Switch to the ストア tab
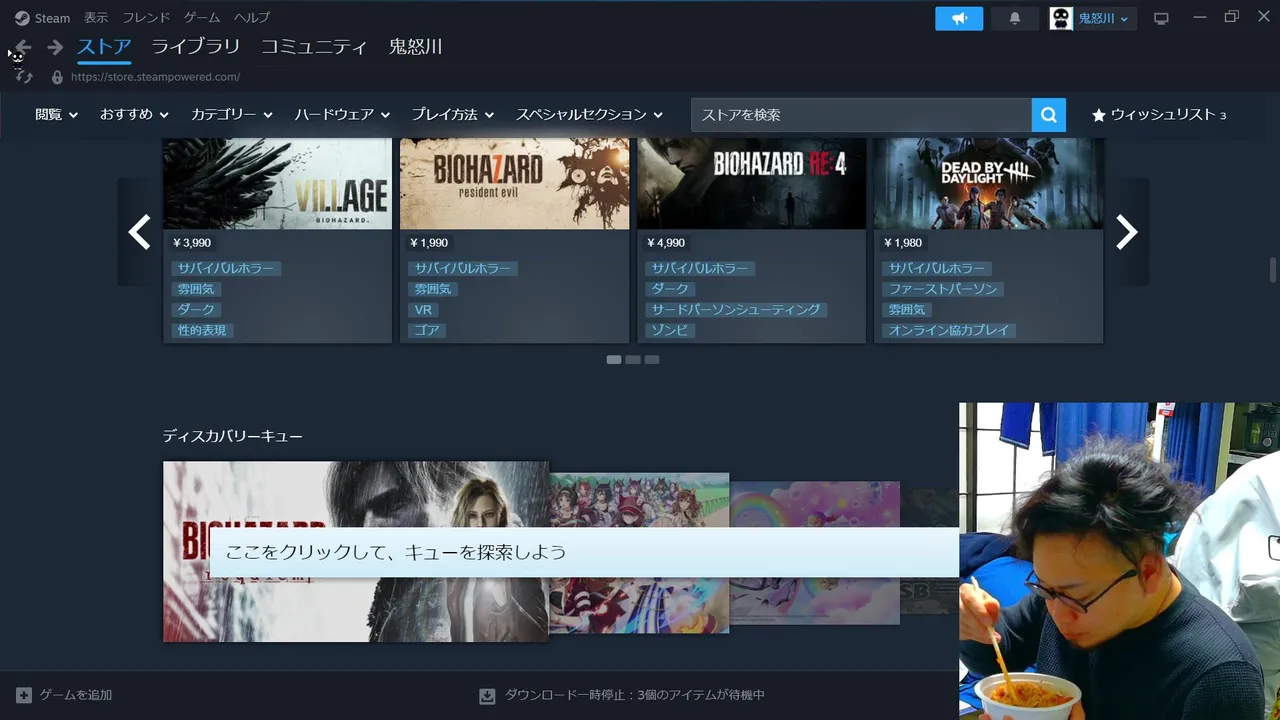 click(x=105, y=47)
